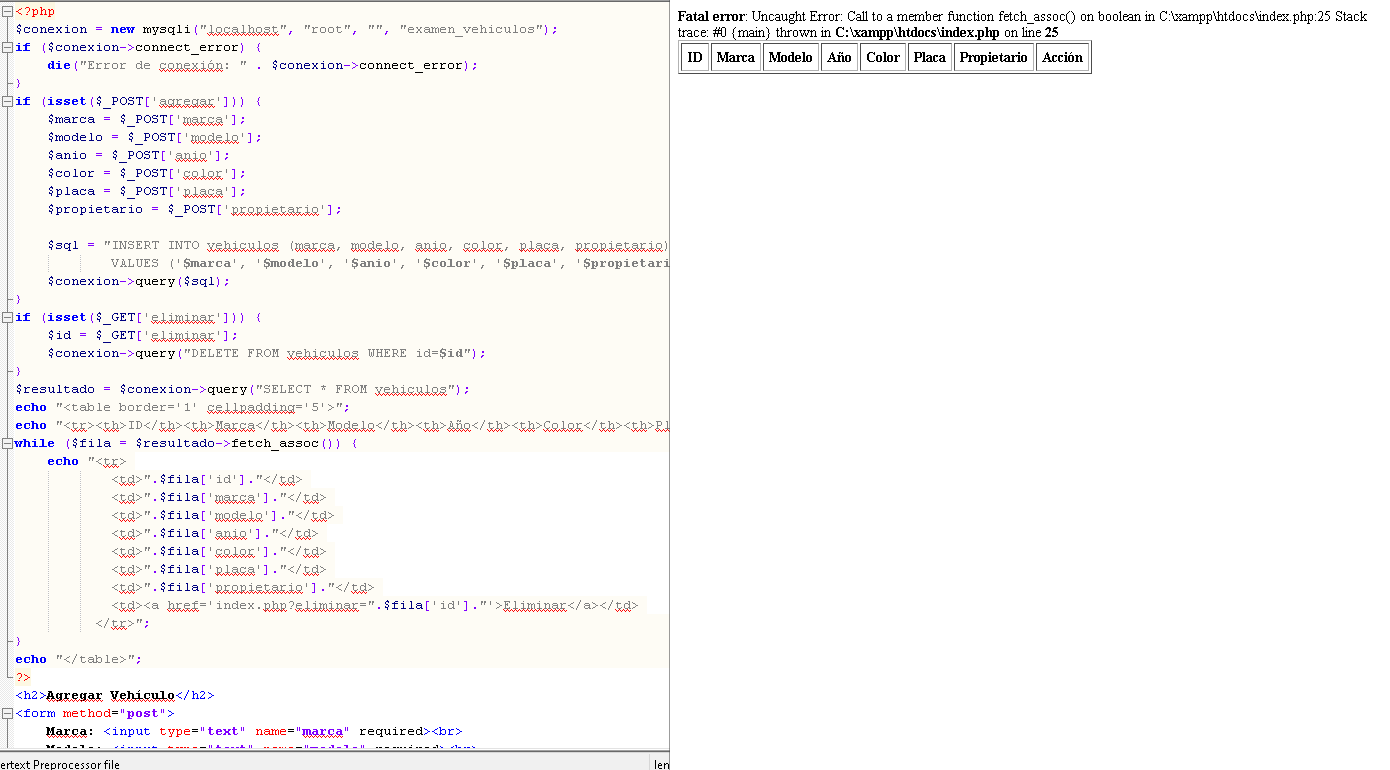This screenshot has width=1390, height=770.
Task: Click the Marca column header
Action: (x=735, y=58)
